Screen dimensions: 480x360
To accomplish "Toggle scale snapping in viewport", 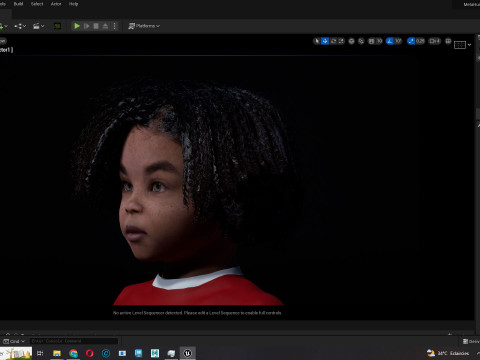I will tap(411, 41).
